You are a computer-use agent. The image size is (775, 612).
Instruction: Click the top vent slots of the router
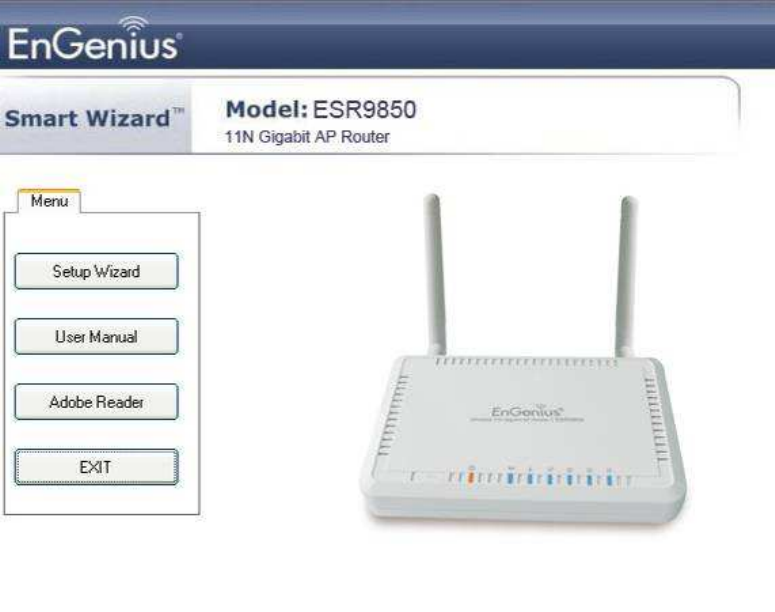point(526,362)
